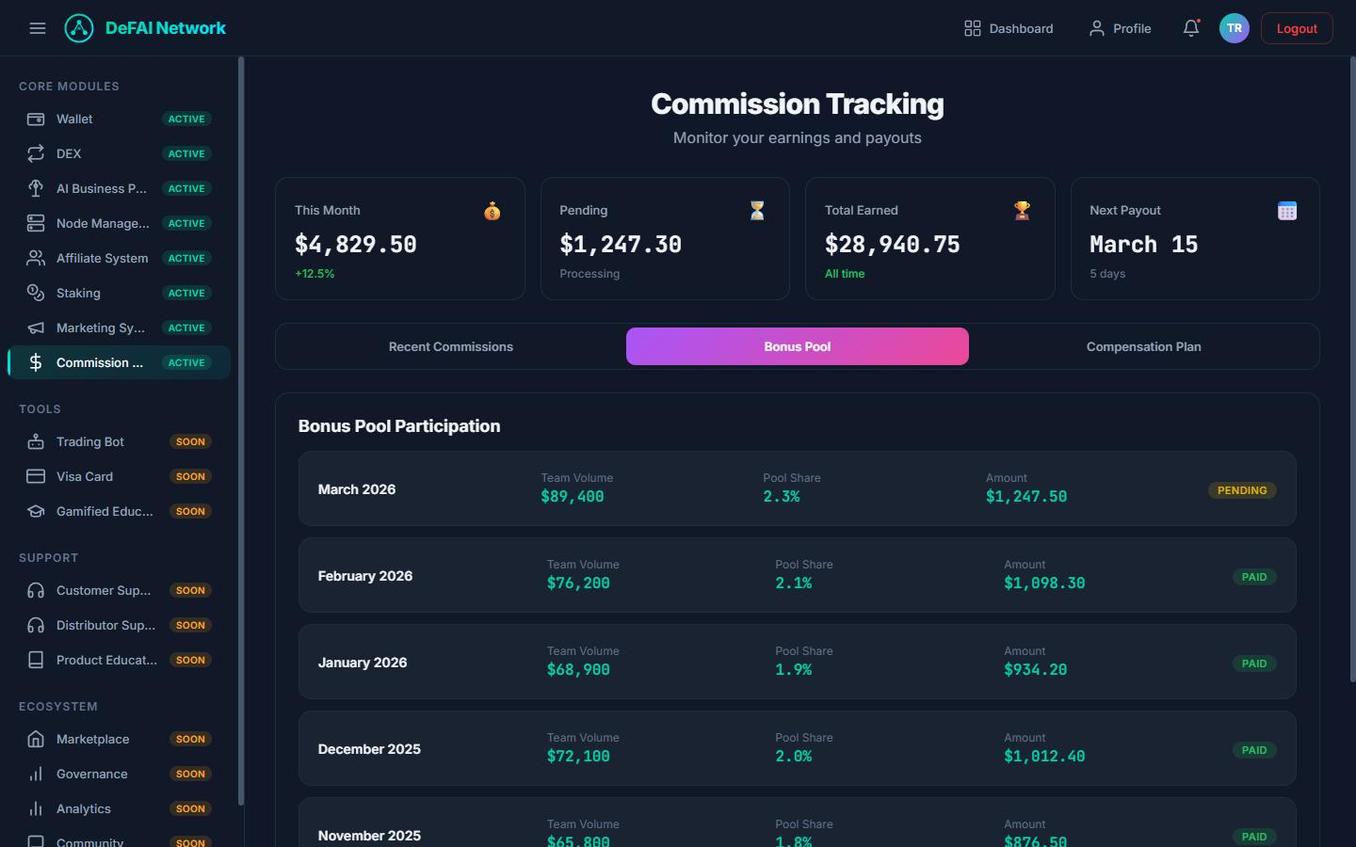
Task: Open the Compensation Plan tab
Action: coord(1144,346)
